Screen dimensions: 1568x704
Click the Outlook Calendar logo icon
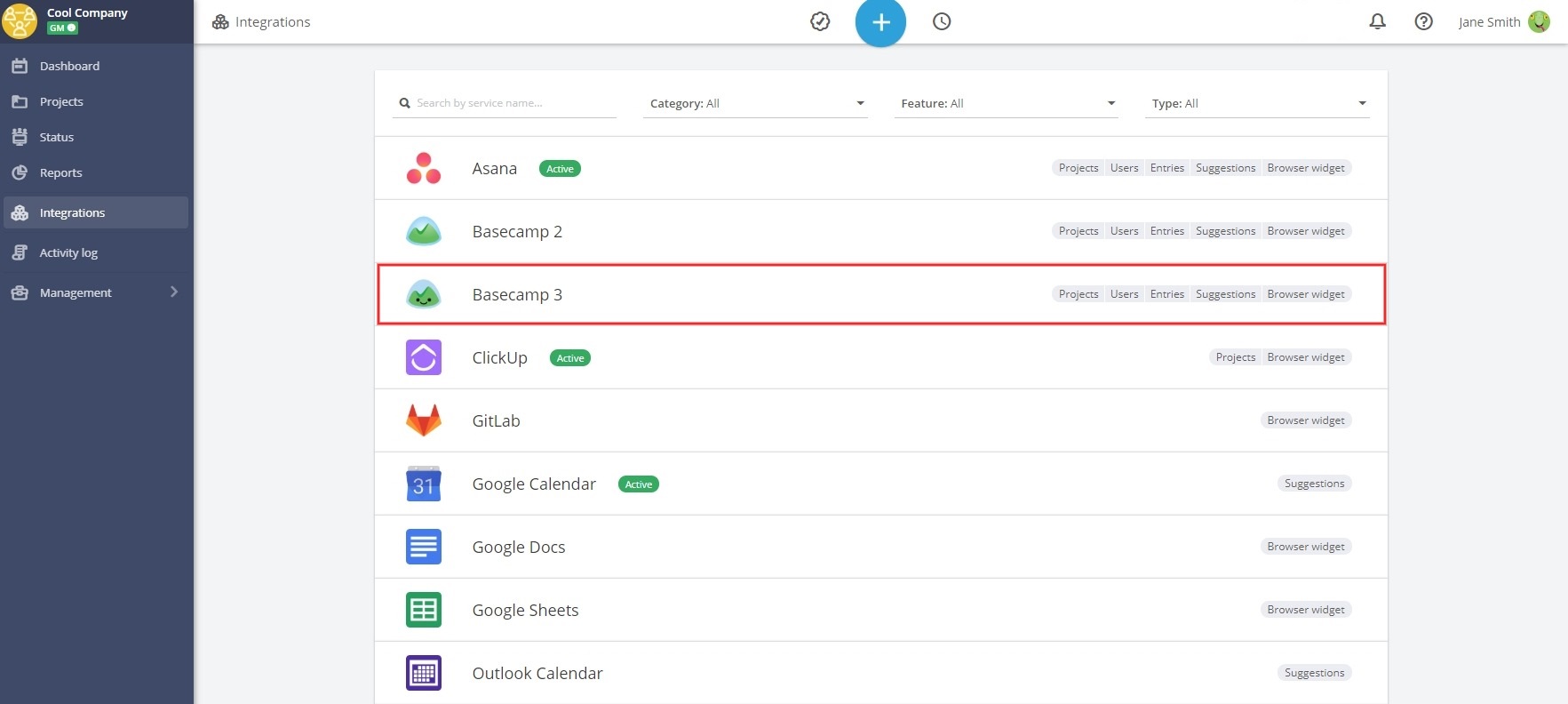click(x=424, y=673)
